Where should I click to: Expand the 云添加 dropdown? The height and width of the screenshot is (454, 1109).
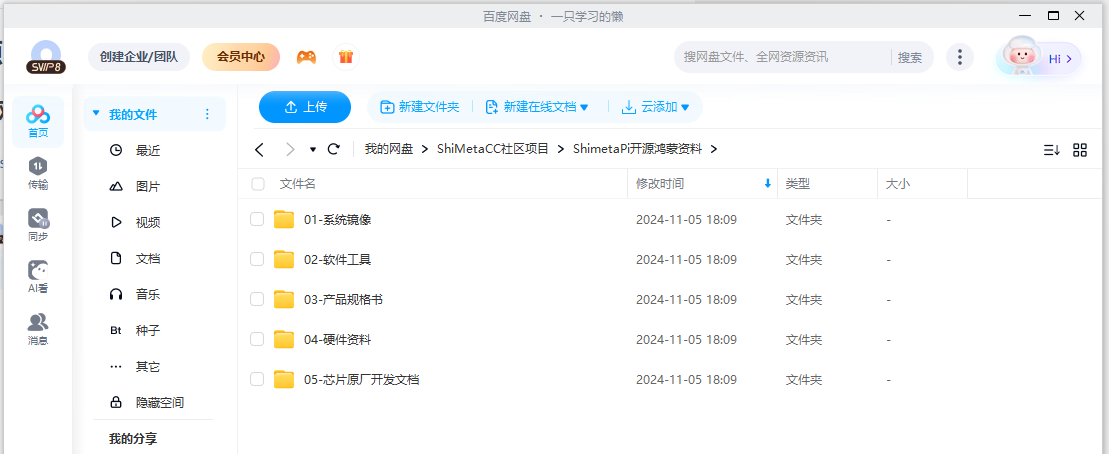coord(685,107)
